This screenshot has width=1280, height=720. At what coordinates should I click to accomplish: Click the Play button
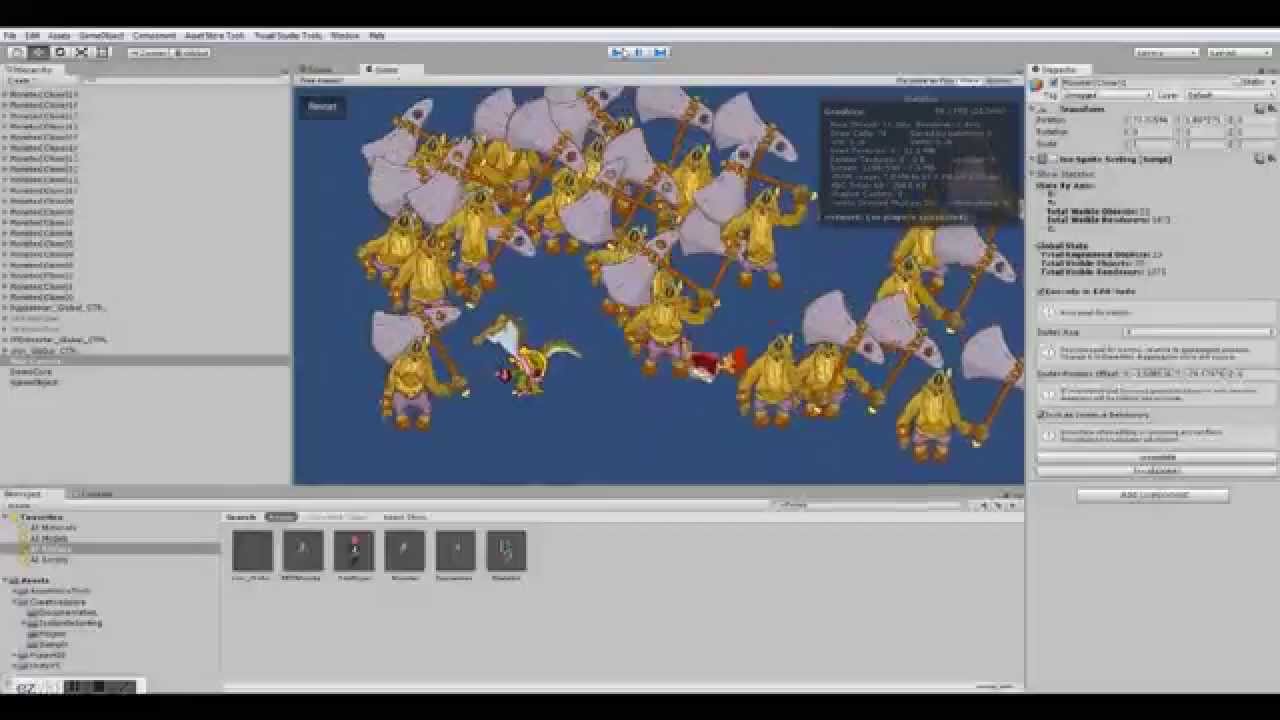pyautogui.click(x=617, y=52)
